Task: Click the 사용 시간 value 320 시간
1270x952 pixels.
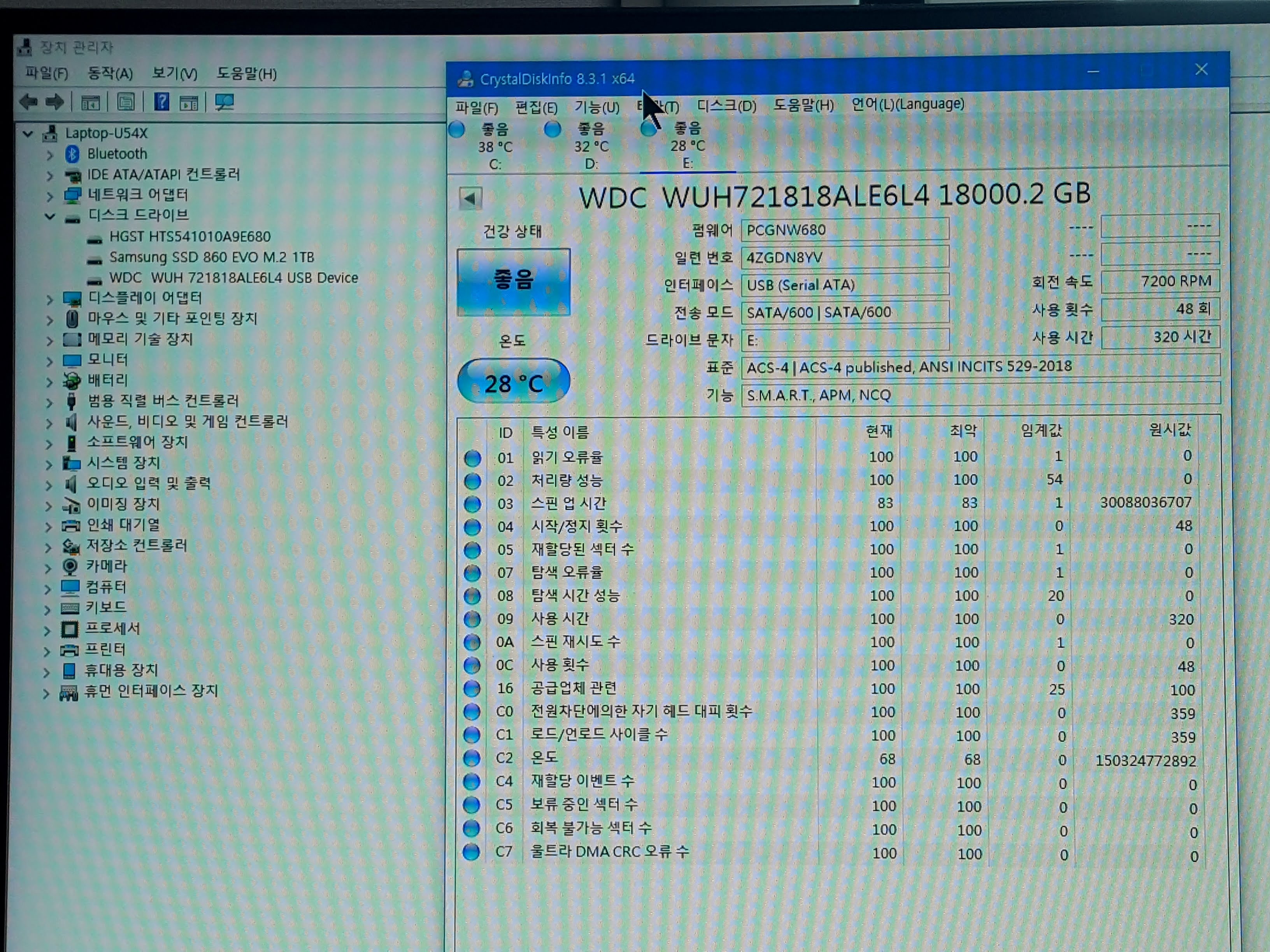Action: coord(1160,337)
